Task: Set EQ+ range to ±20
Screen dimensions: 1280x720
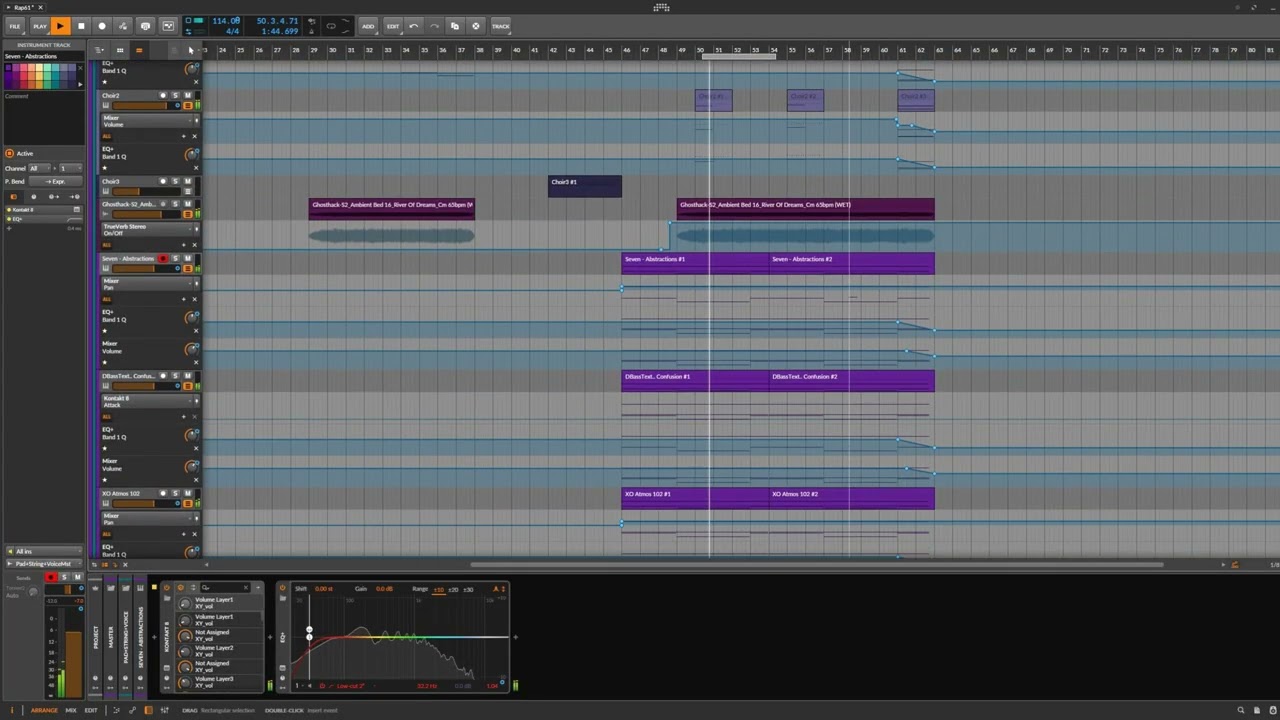Action: coord(453,589)
